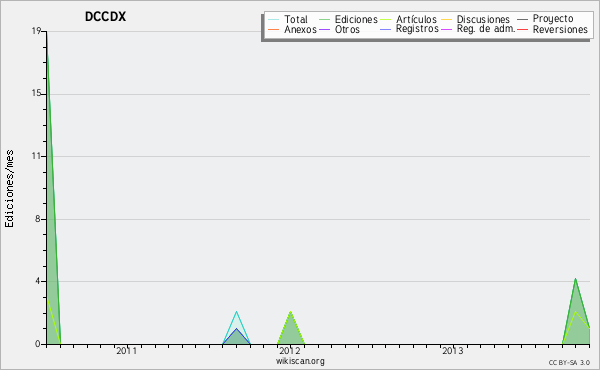Image resolution: width=600 pixels, height=370 pixels.
Task: Click the 2011 x-axis label
Action: tap(126, 351)
